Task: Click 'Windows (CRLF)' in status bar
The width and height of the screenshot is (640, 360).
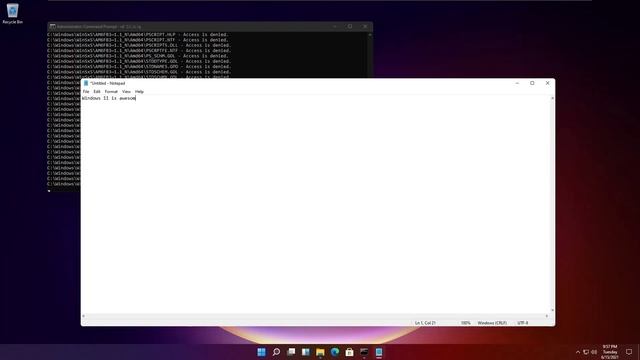Action: (492, 323)
